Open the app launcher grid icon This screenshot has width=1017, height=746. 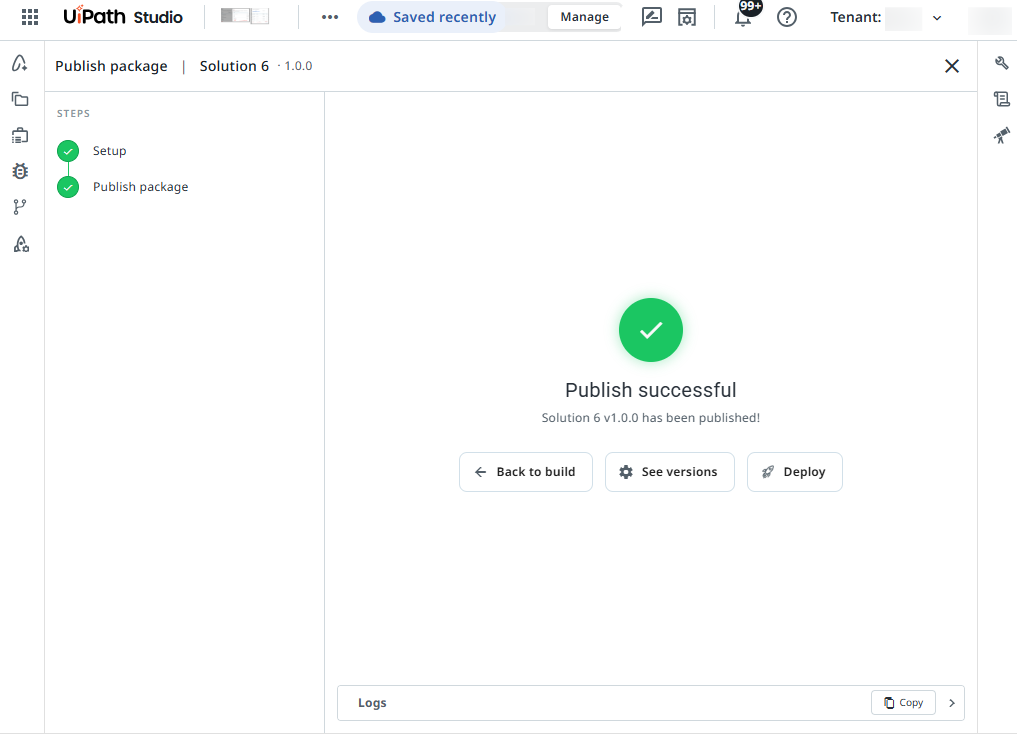click(x=30, y=17)
